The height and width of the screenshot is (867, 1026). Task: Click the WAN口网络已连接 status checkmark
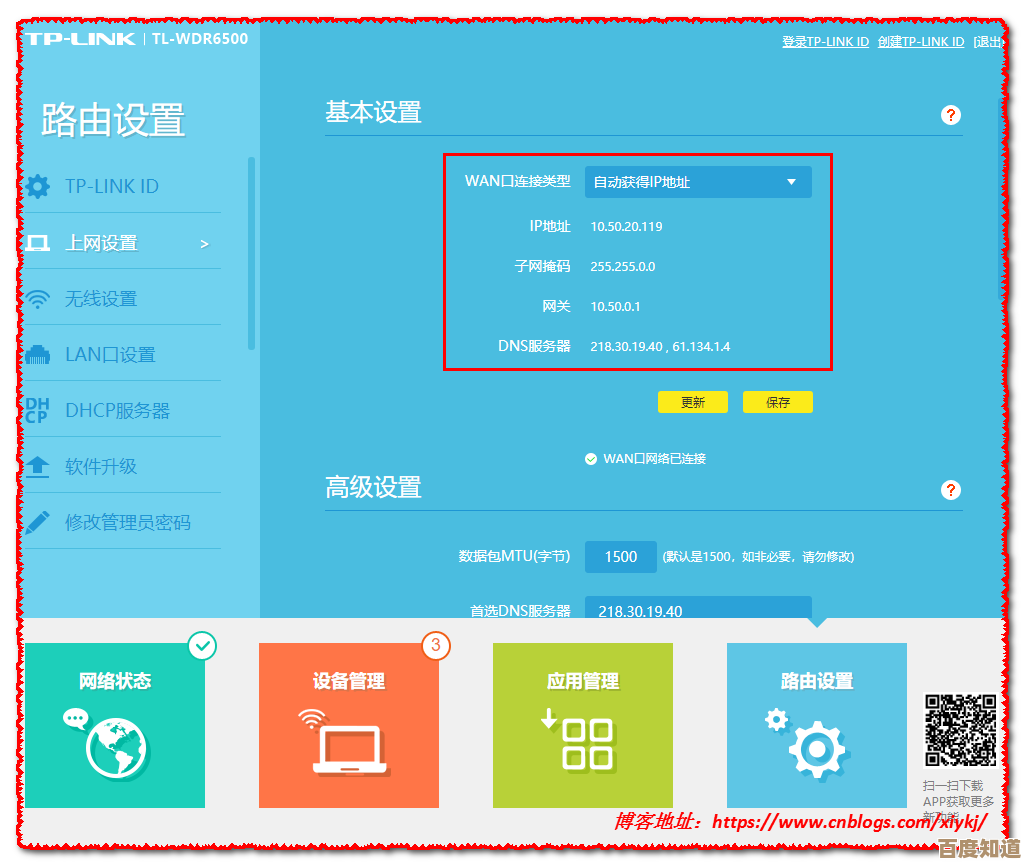(x=592, y=457)
